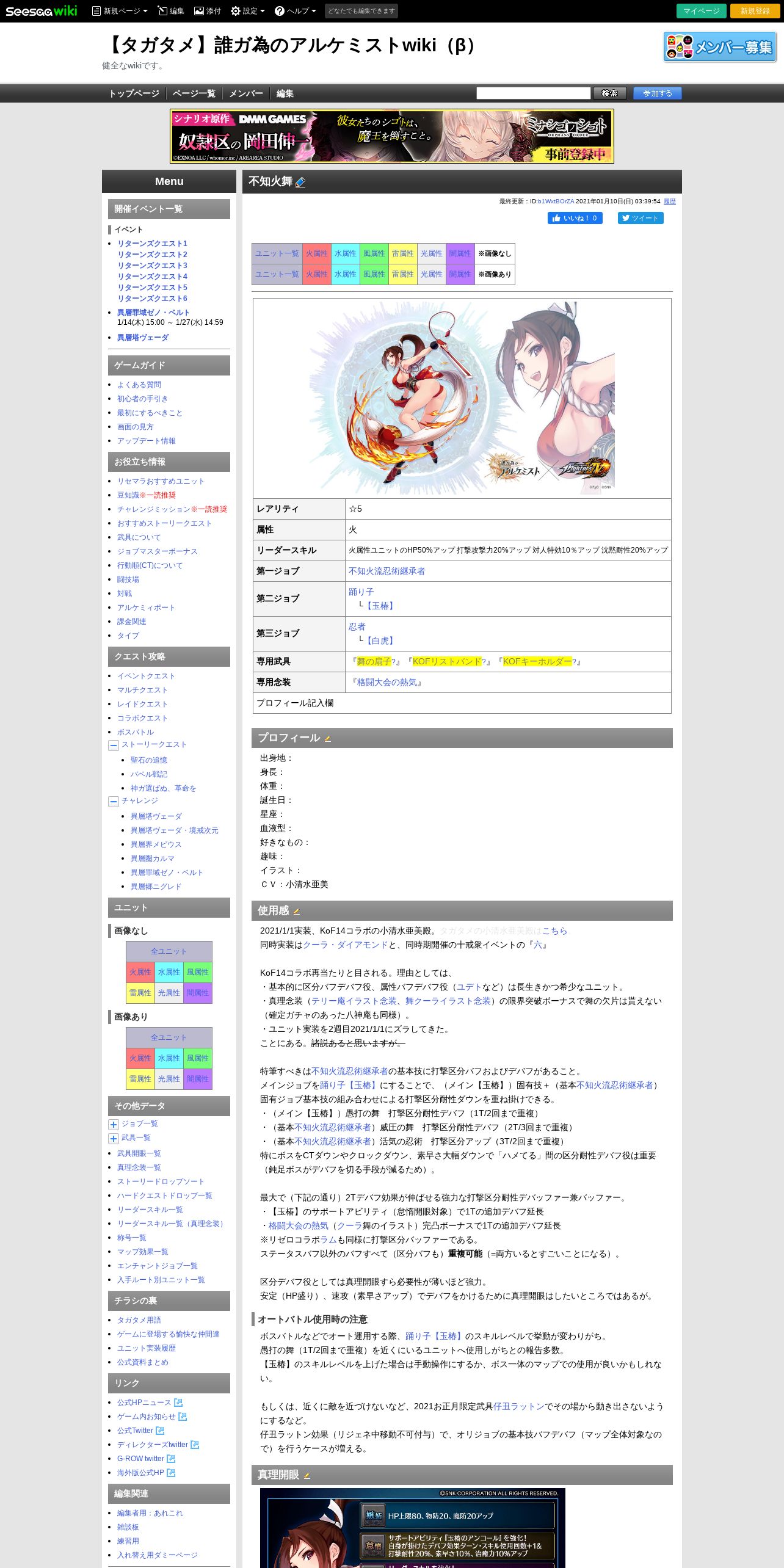Open the メンバー募集 banner
The height and width of the screenshot is (1568, 784).
coord(720,47)
